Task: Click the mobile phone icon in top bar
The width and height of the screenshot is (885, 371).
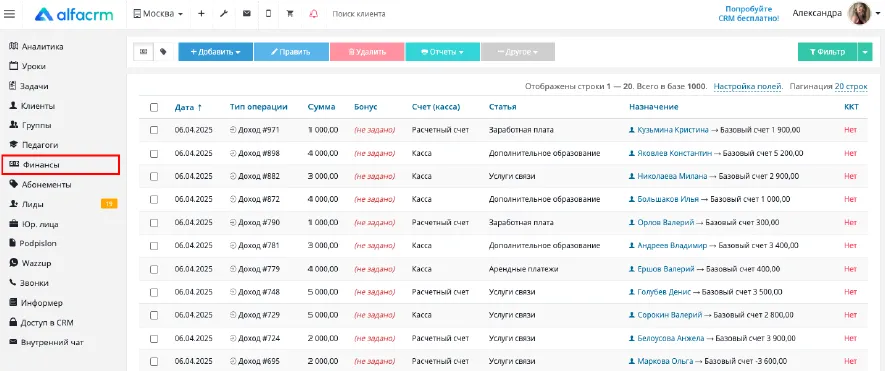Action: 268,14
